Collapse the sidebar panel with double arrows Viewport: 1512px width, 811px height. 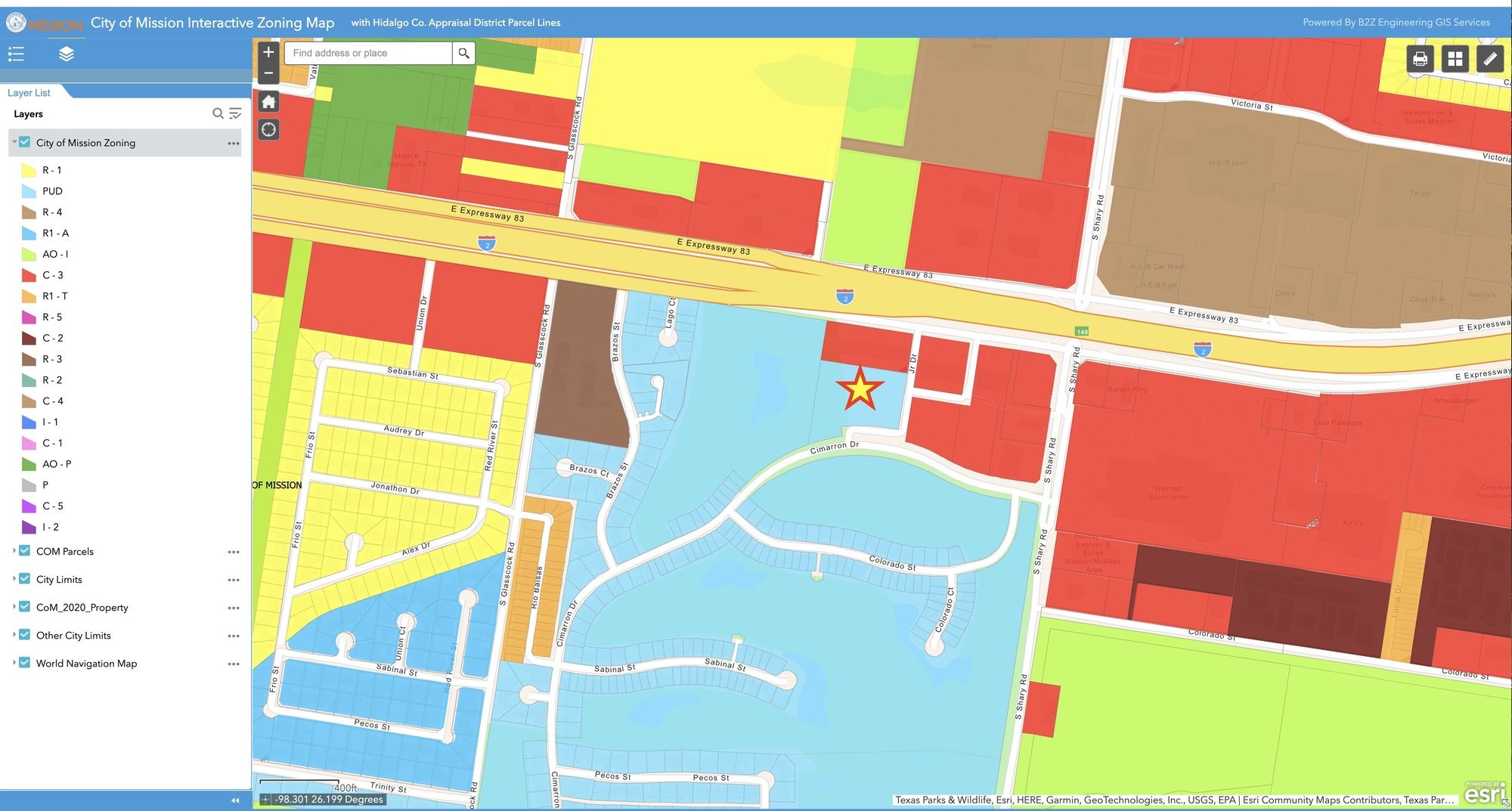(235, 800)
